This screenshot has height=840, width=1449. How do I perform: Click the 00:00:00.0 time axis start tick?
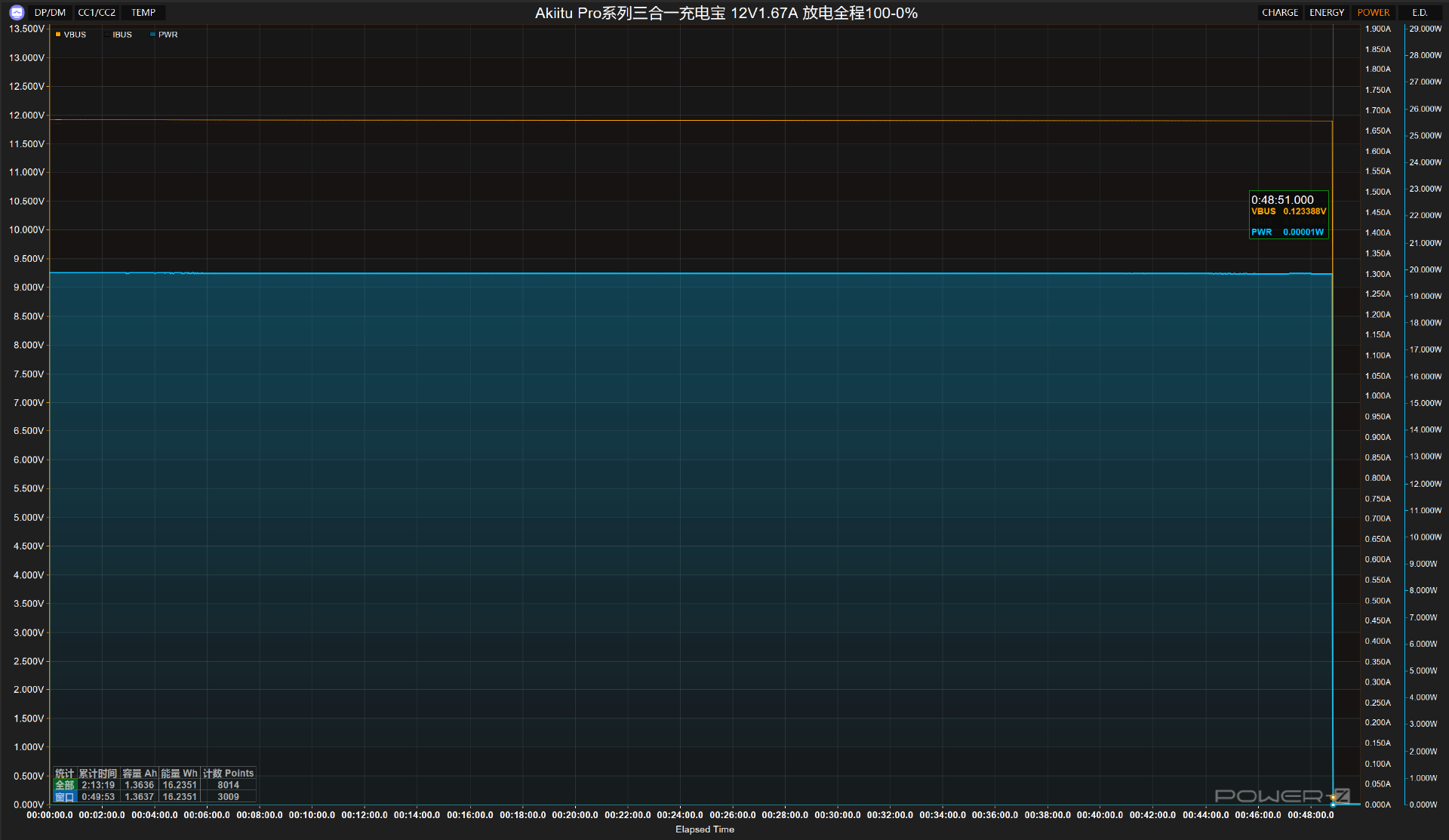pyautogui.click(x=50, y=815)
